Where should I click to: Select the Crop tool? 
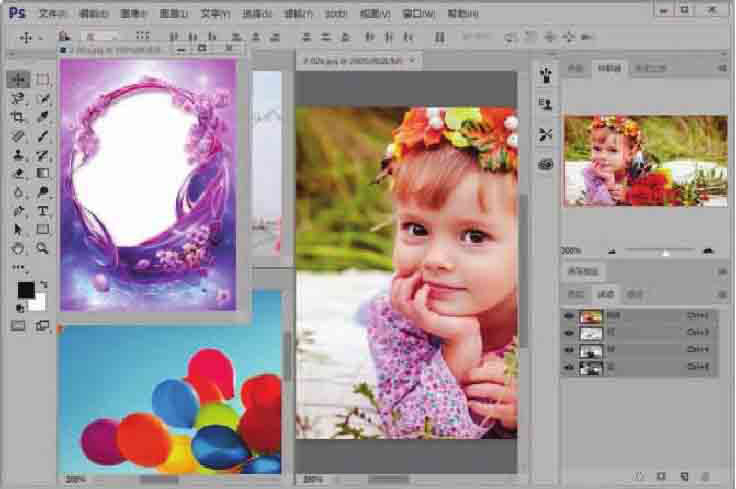(x=18, y=117)
